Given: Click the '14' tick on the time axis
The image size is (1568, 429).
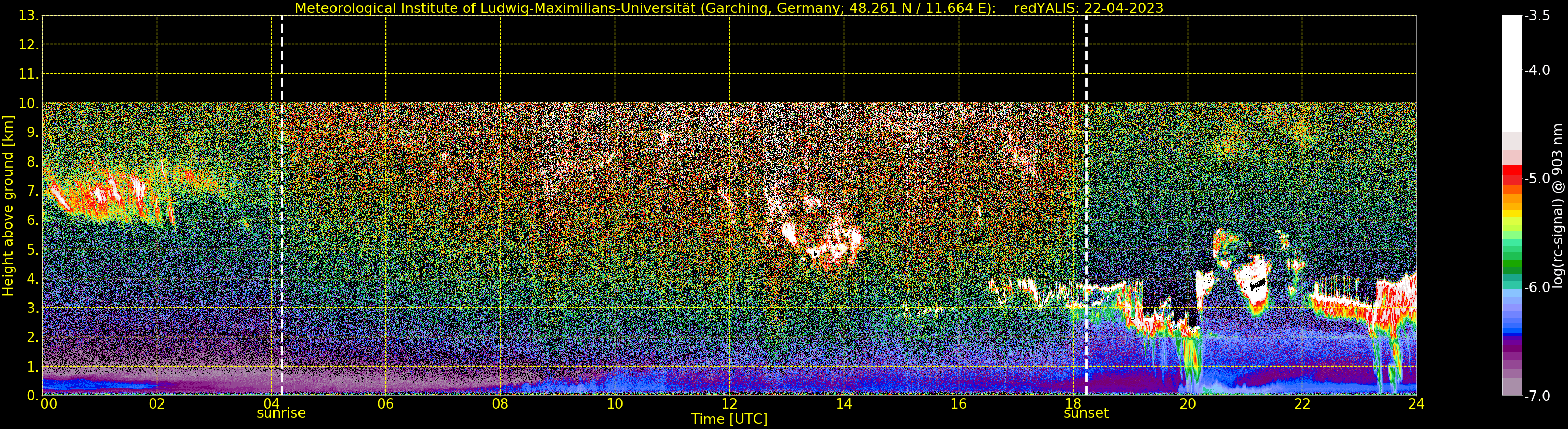Looking at the screenshot, I should [844, 403].
